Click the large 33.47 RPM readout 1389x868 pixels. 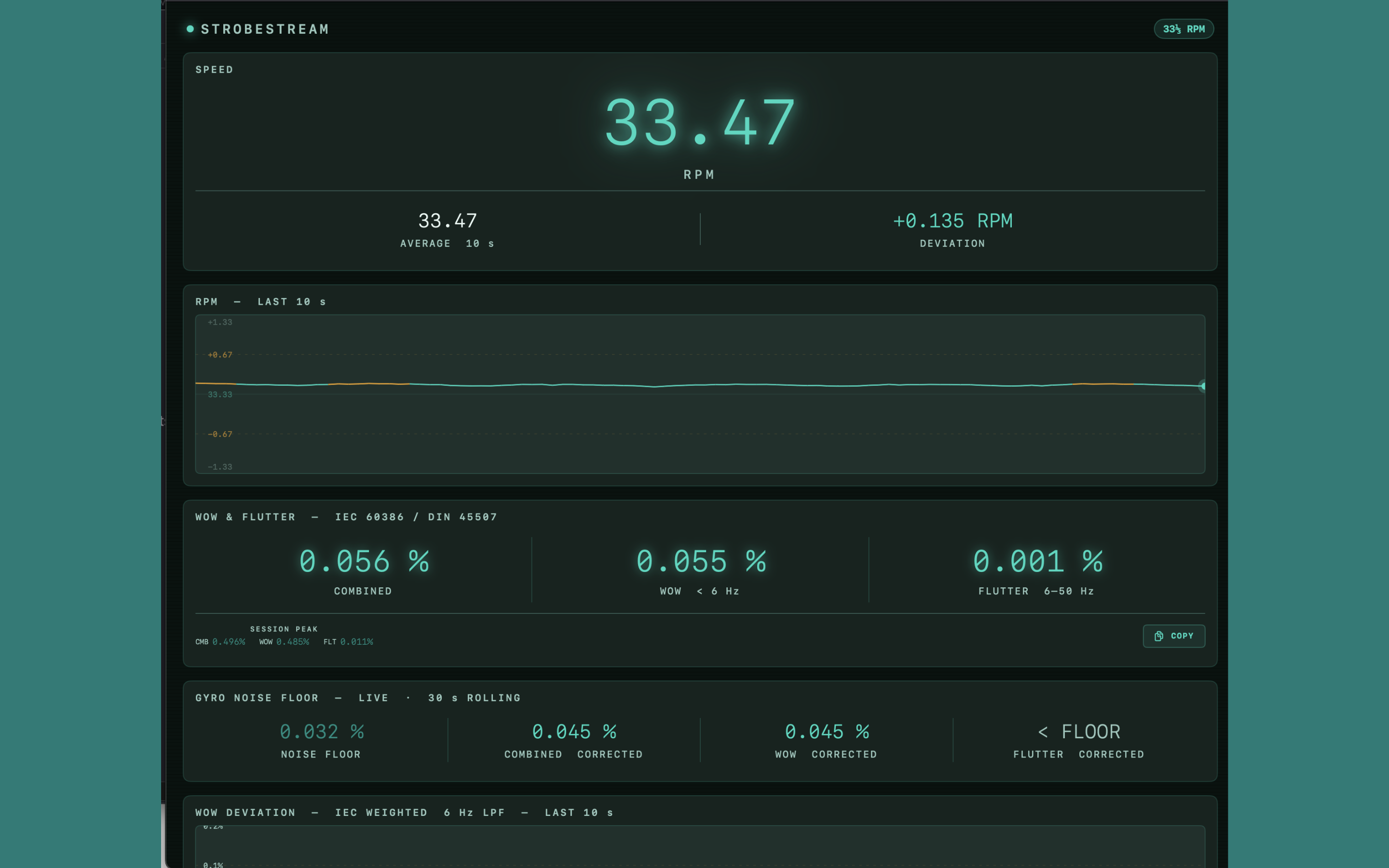pyautogui.click(x=700, y=122)
